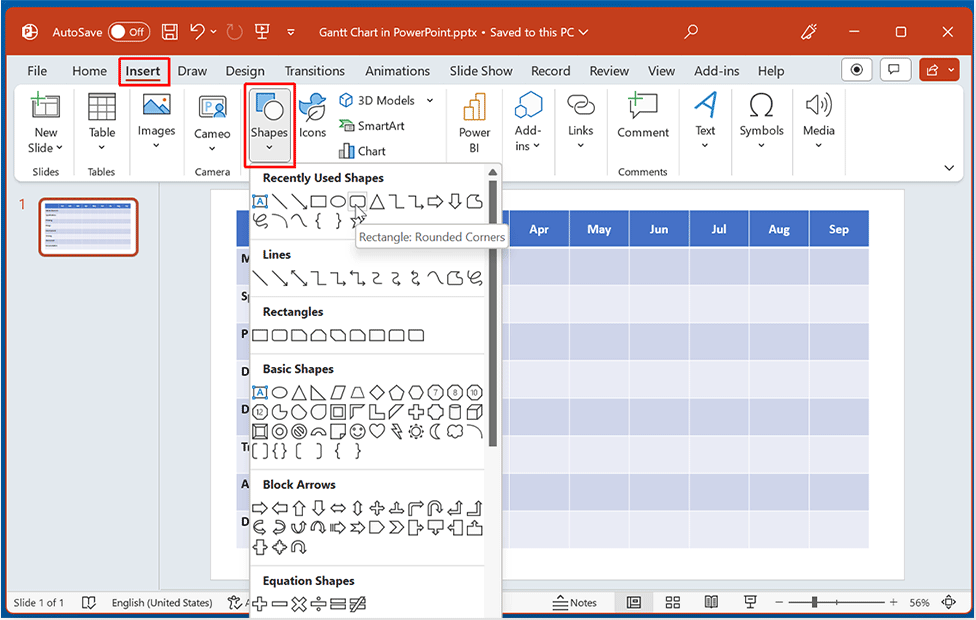
Task: Open the Icons gallery
Action: click(x=312, y=115)
